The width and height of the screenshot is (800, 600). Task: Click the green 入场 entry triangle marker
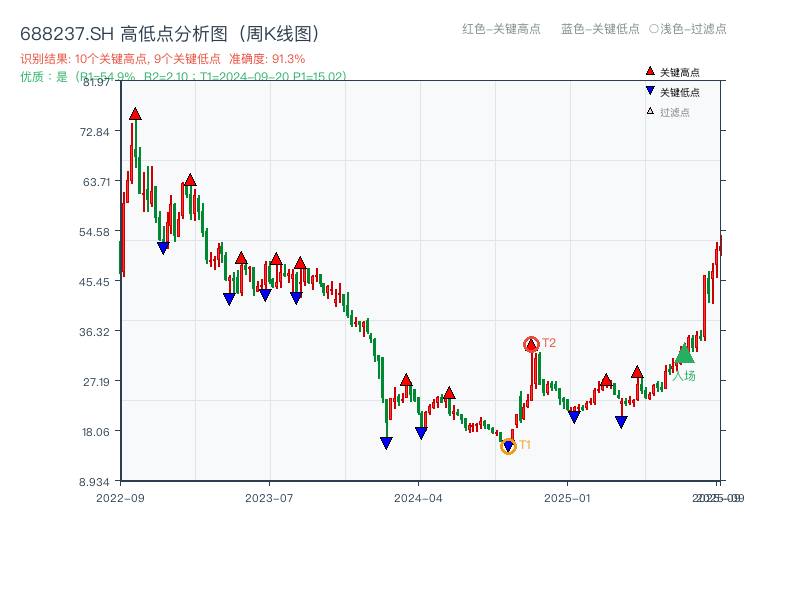click(x=684, y=357)
